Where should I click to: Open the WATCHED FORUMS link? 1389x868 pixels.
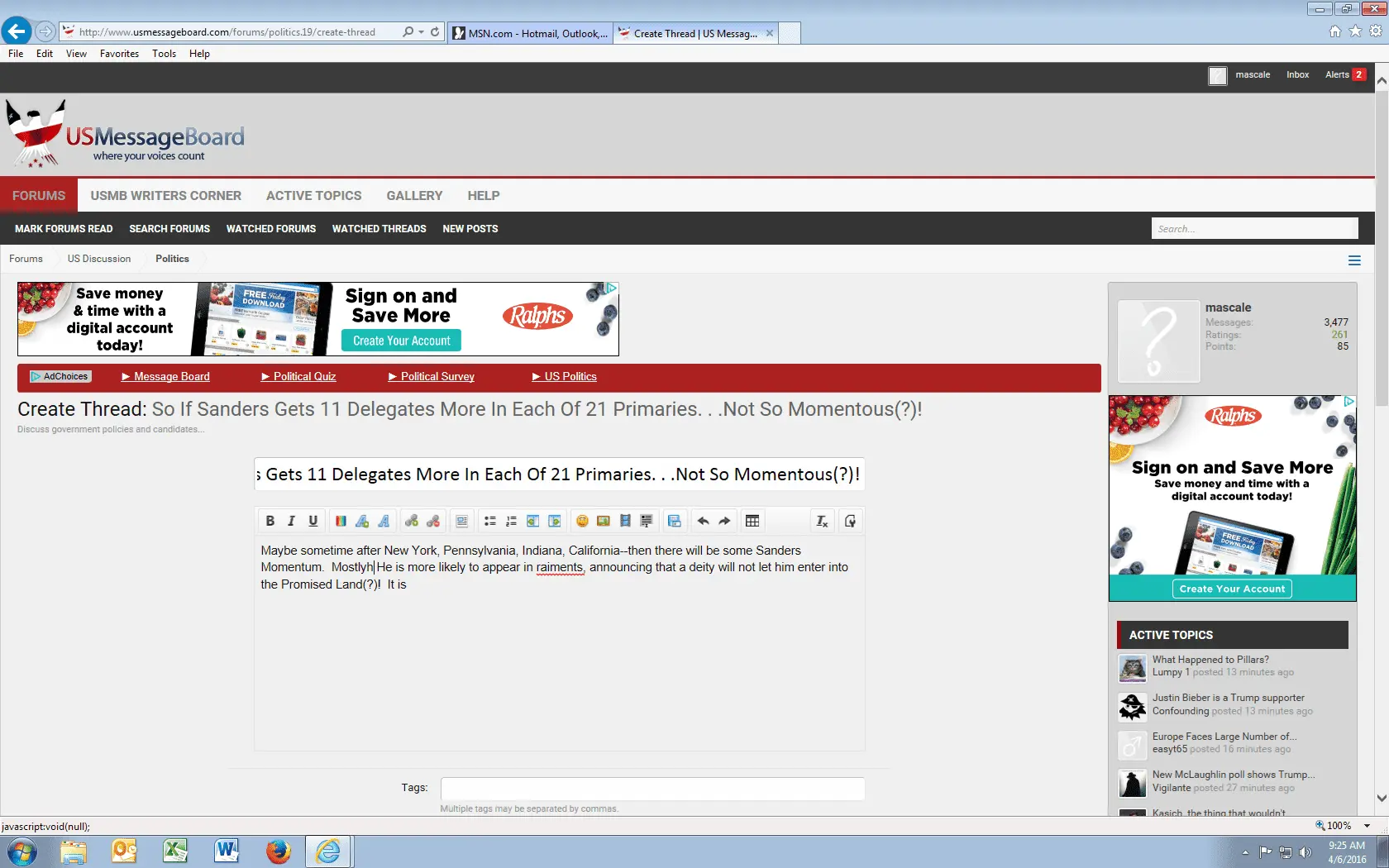(x=271, y=229)
